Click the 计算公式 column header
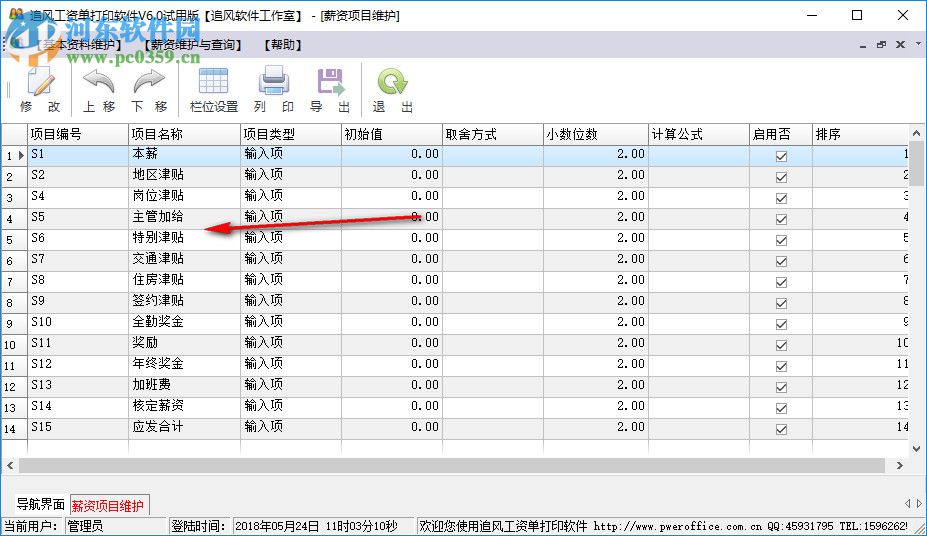Screen dimensions: 927x536 point(699,134)
